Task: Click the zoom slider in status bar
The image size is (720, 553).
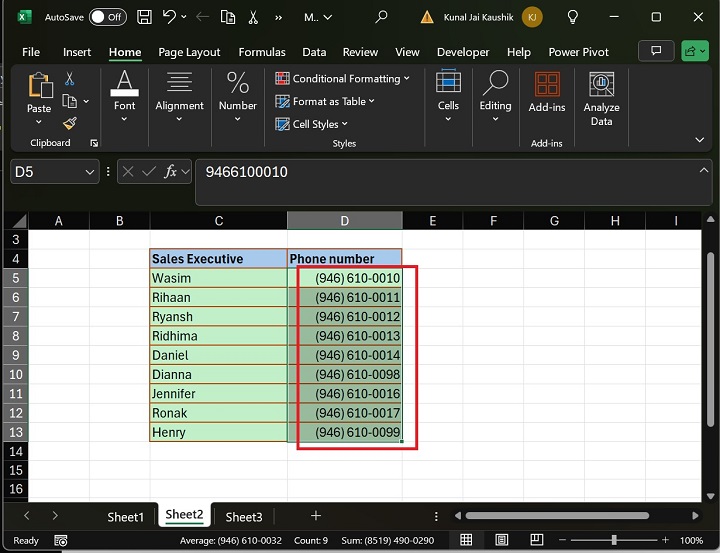Action: pyautogui.click(x=613, y=541)
